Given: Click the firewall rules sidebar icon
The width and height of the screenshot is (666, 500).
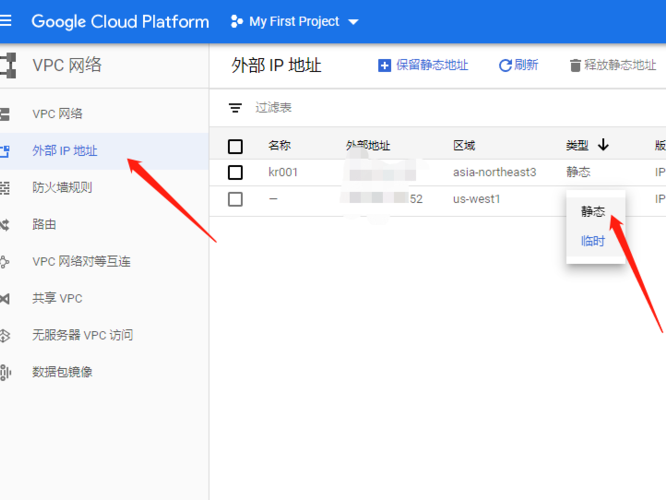Looking at the screenshot, I should (5, 188).
